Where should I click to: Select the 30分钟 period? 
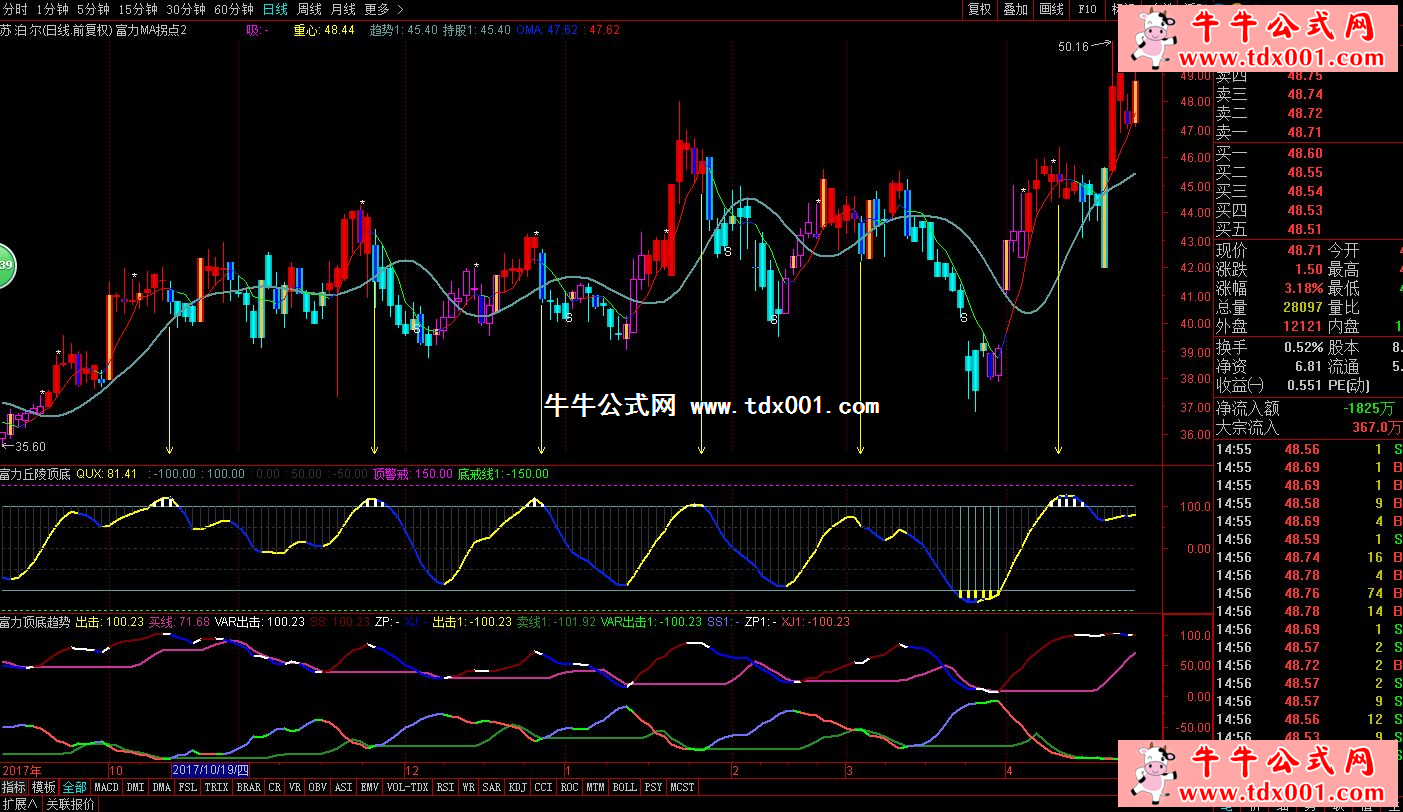tap(186, 9)
